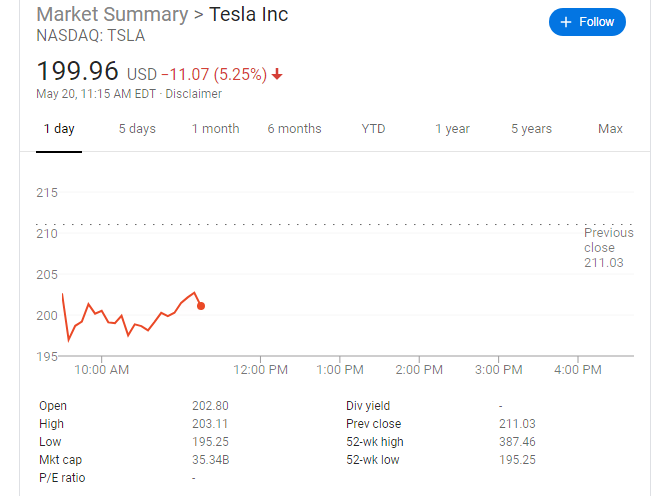The image size is (658, 496).
Task: Click the Tesla Inc title
Action: (x=249, y=15)
